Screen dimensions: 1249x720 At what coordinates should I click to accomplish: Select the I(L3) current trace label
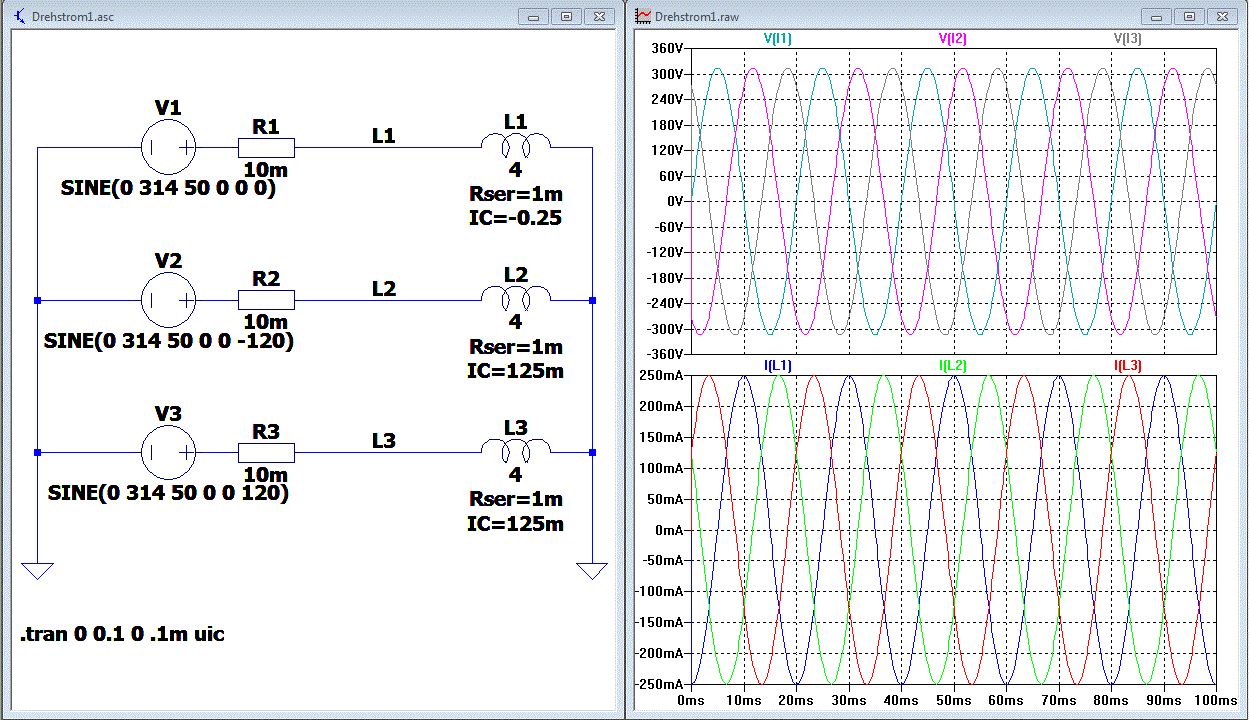(1127, 366)
